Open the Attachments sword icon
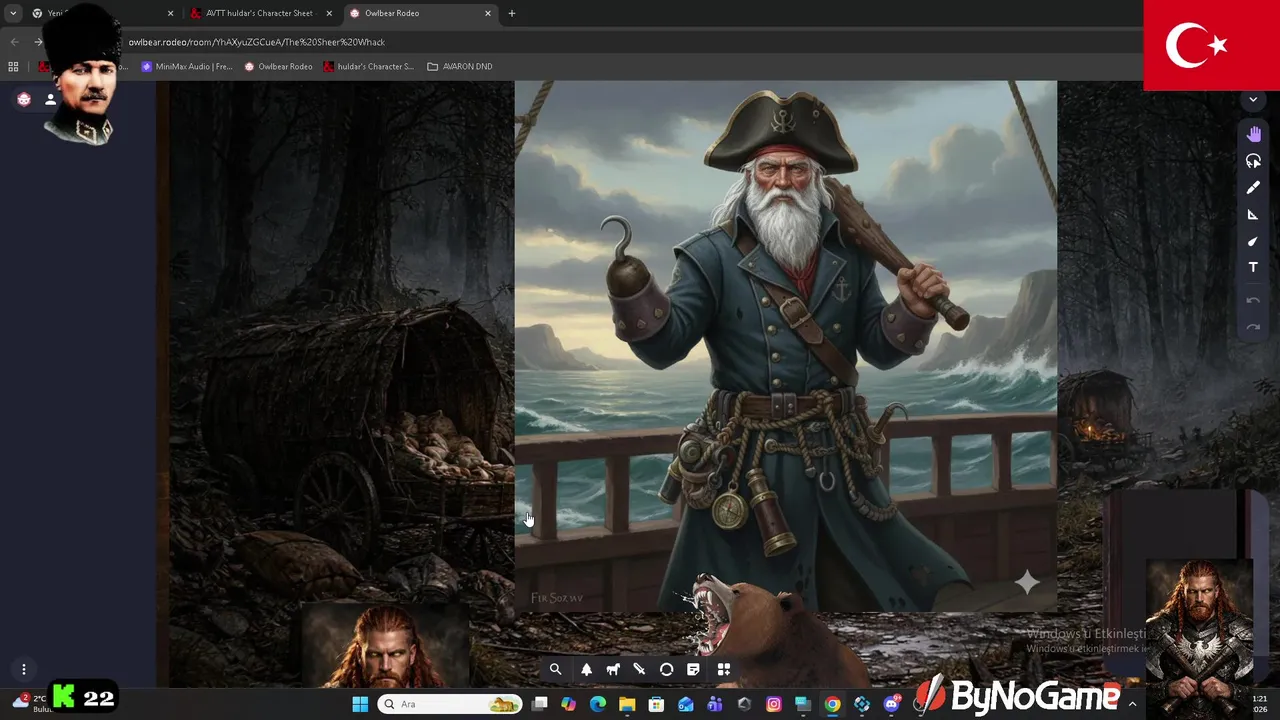This screenshot has height=720, width=1280. tap(640, 670)
